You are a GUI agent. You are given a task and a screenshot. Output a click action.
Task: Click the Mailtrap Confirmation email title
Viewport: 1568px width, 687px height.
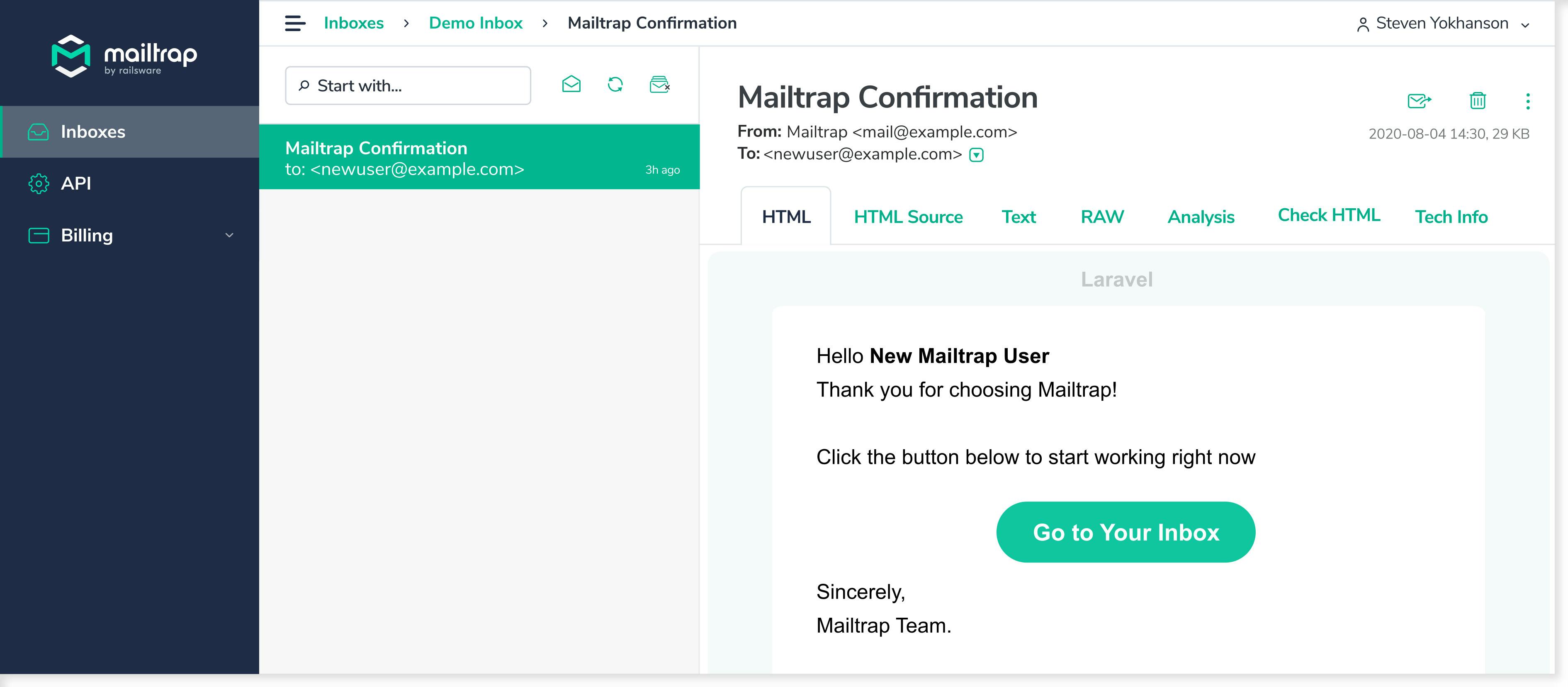(x=887, y=97)
